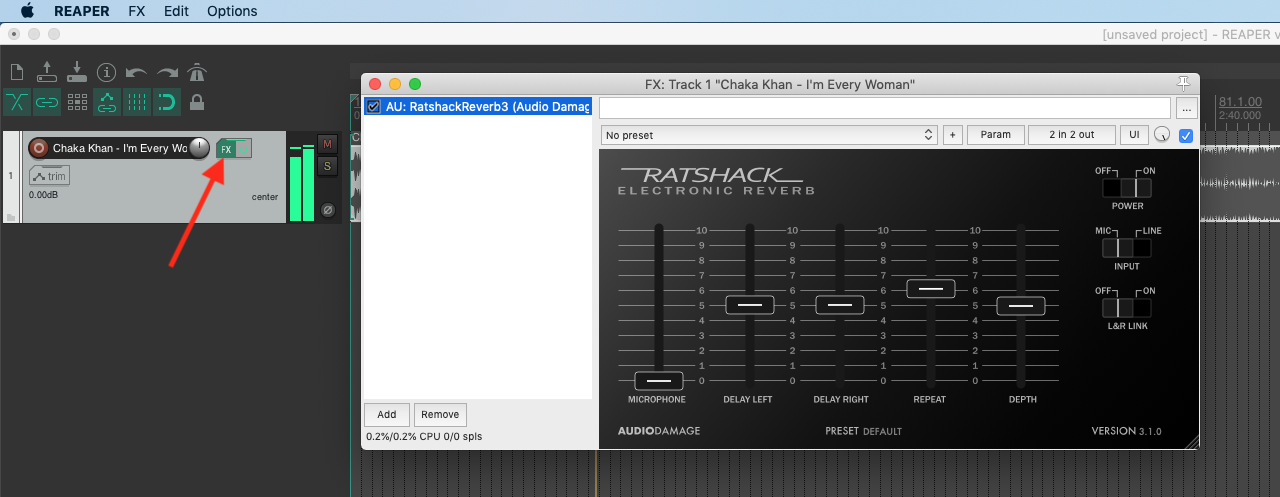Click the '0.00dB' volume readout
This screenshot has height=497, width=1280.
click(x=45, y=195)
